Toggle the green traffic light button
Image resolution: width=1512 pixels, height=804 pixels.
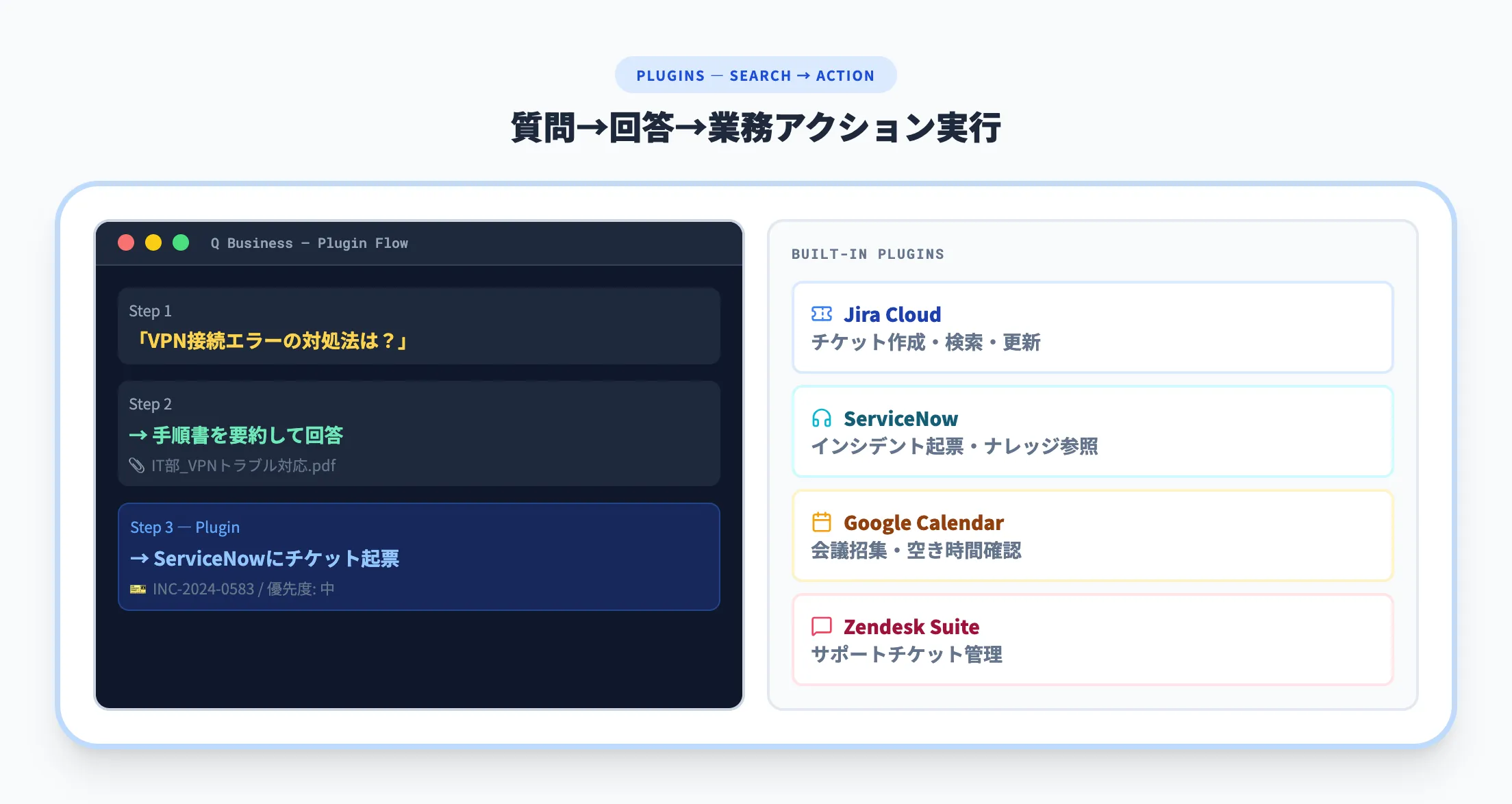click(x=180, y=242)
